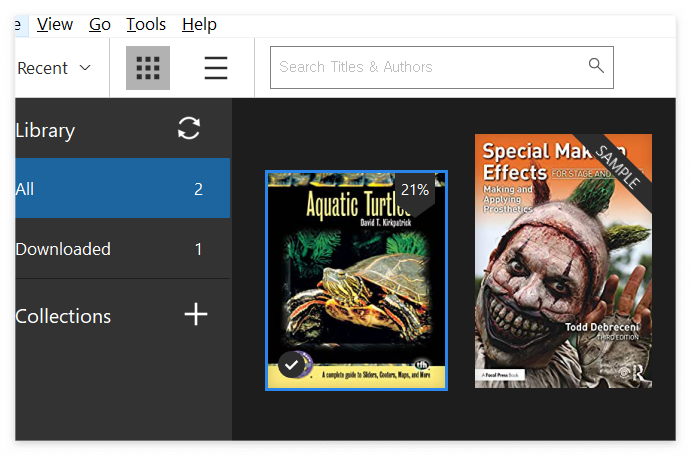Switch to grid view
Screen dimensions: 691x456
[x=148, y=68]
